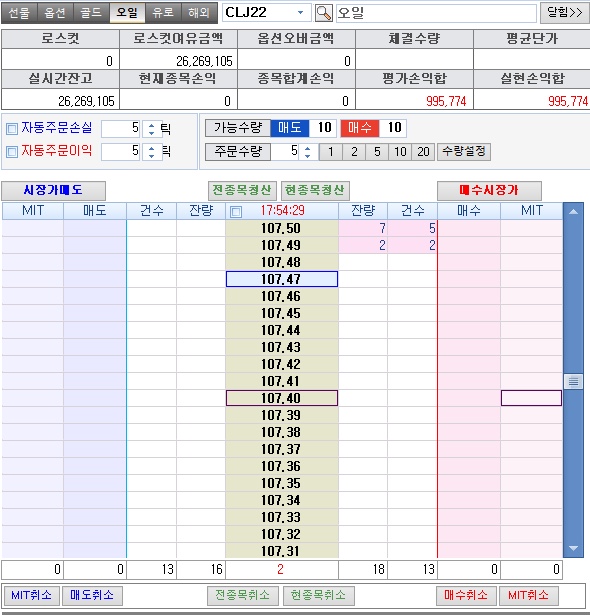Open the CLJ22 symbol dropdown
Viewport: 590px width, 615px height.
click(x=300, y=13)
